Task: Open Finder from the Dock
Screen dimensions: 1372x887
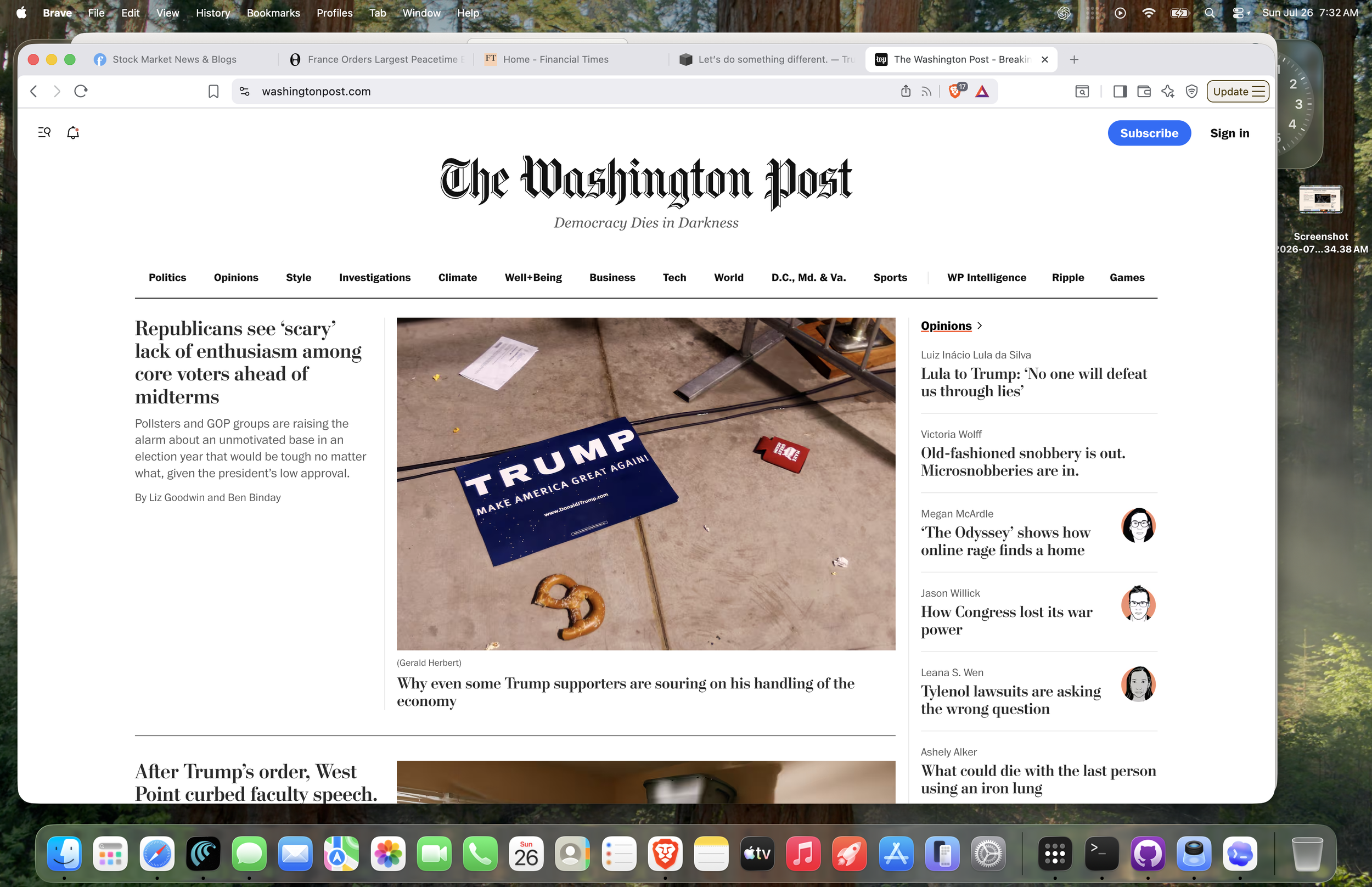Action: coord(64,853)
